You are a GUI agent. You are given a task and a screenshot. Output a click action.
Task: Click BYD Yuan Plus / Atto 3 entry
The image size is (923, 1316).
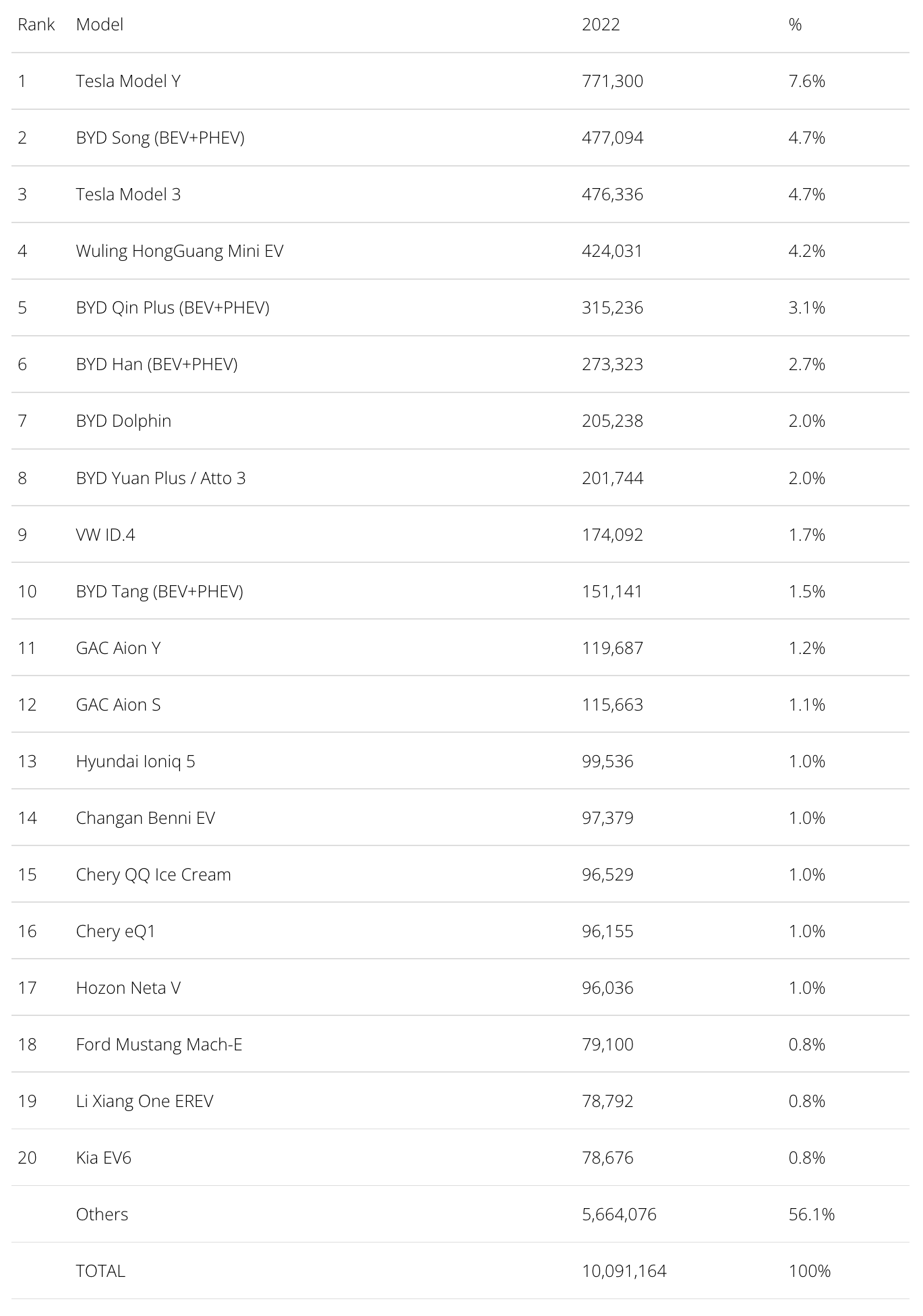160,477
